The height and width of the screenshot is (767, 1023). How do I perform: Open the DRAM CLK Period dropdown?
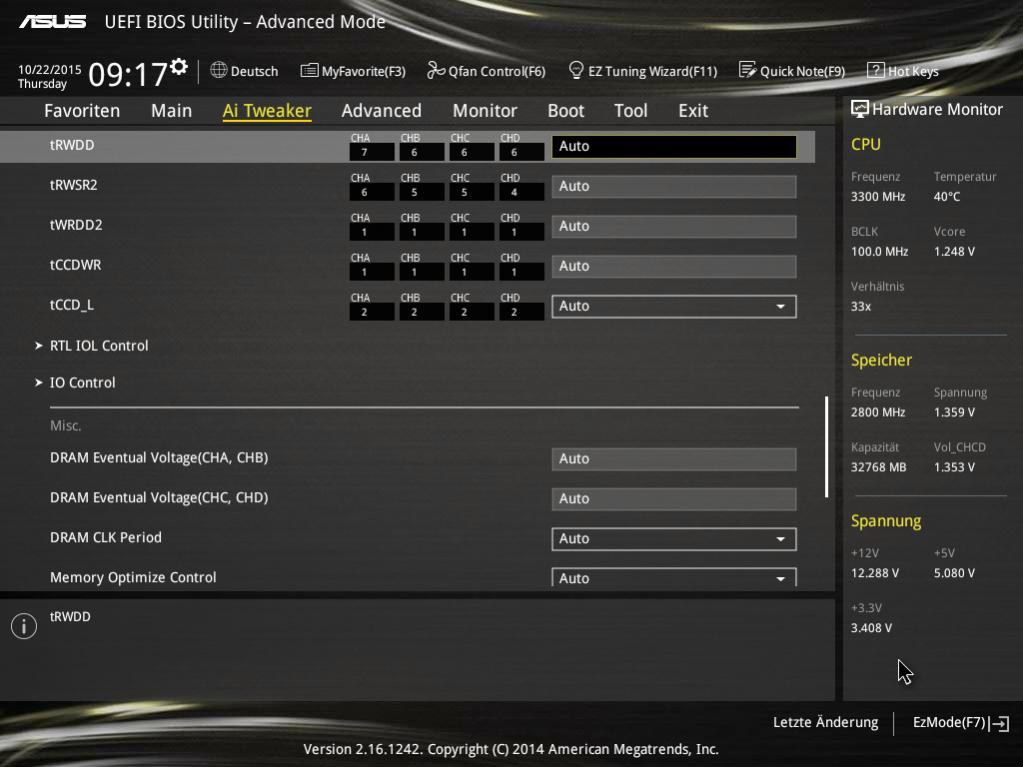pyautogui.click(x=674, y=539)
